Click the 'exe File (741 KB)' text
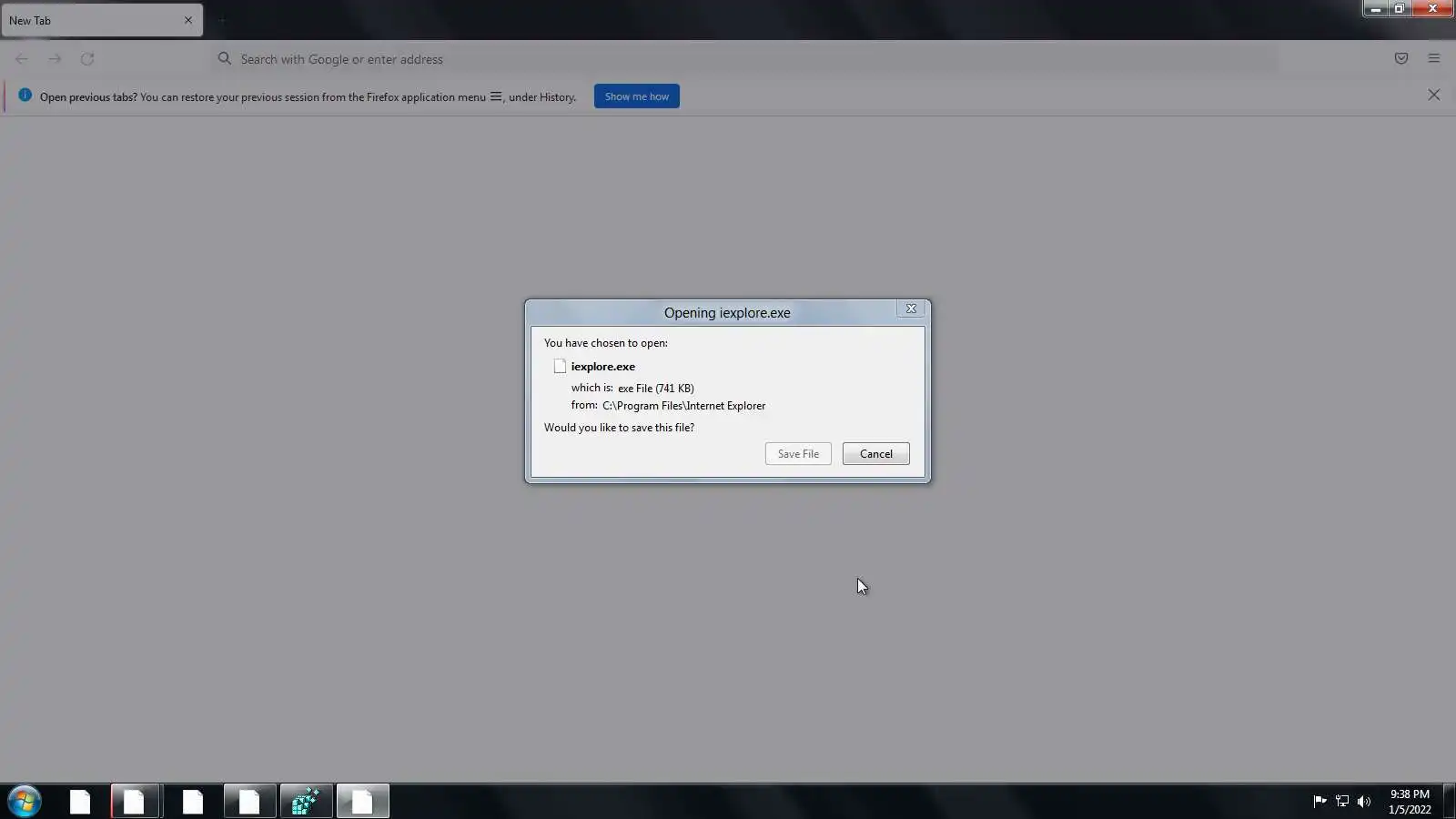The image size is (1456, 819). (x=656, y=389)
